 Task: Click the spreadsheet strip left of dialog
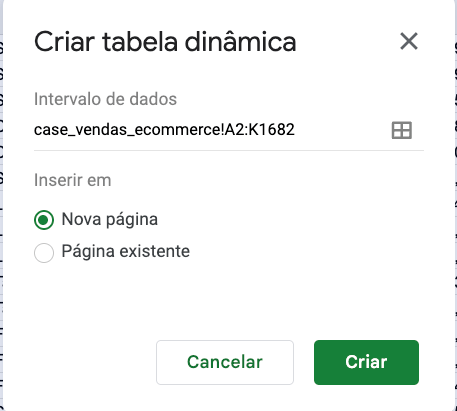[1, 205]
